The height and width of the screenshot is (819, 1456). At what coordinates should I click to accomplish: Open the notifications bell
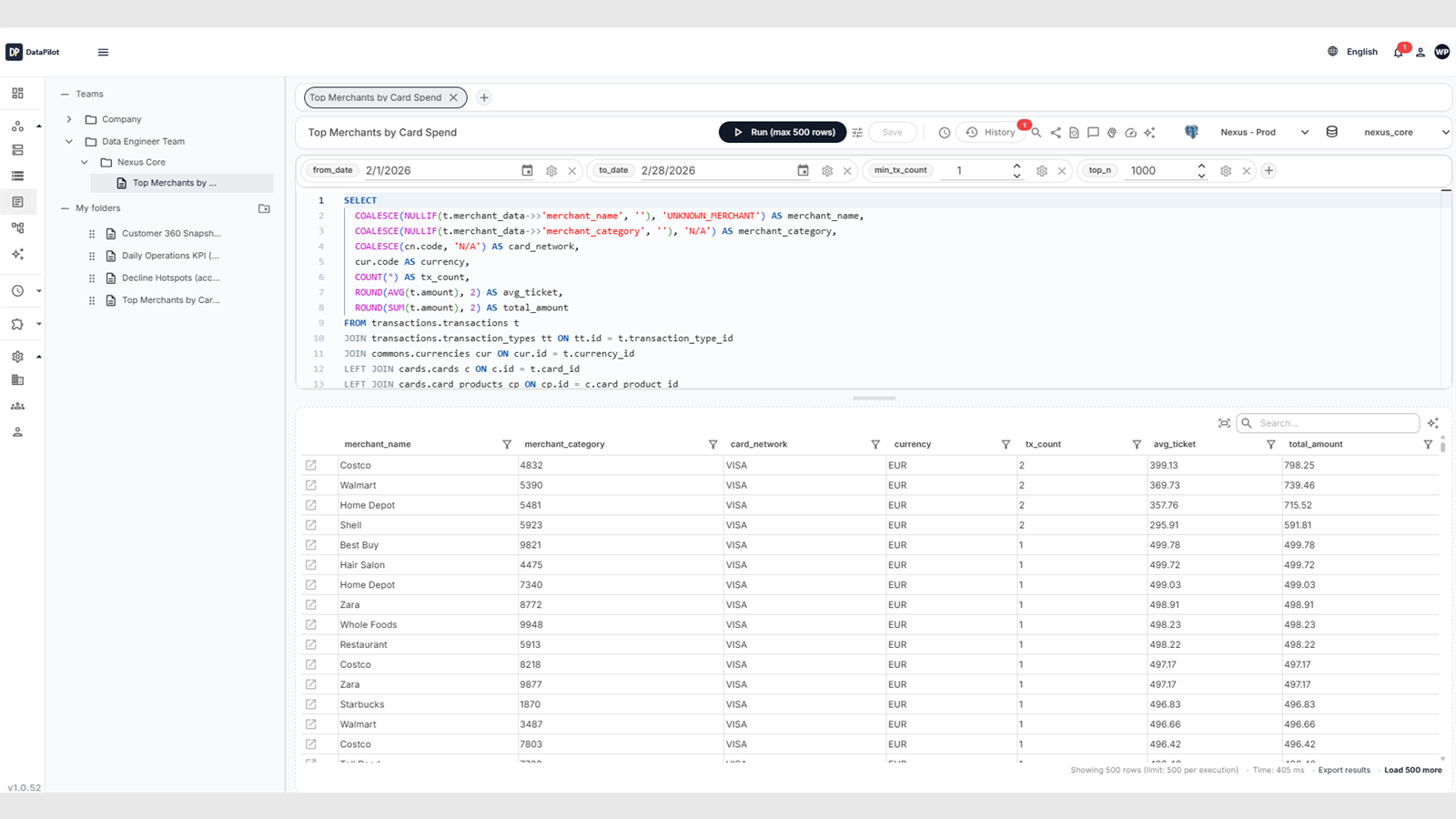(1399, 52)
